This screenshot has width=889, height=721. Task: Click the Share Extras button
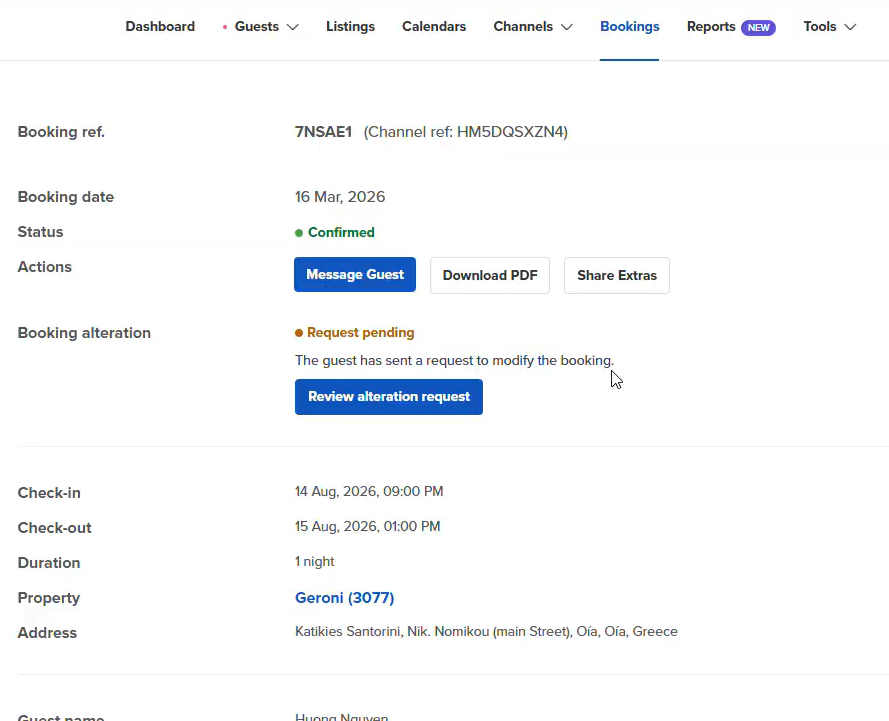pos(617,275)
